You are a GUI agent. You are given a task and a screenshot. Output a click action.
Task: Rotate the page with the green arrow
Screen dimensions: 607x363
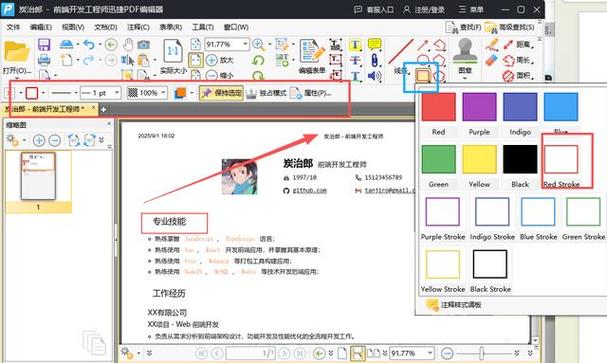pyautogui.click(x=258, y=60)
